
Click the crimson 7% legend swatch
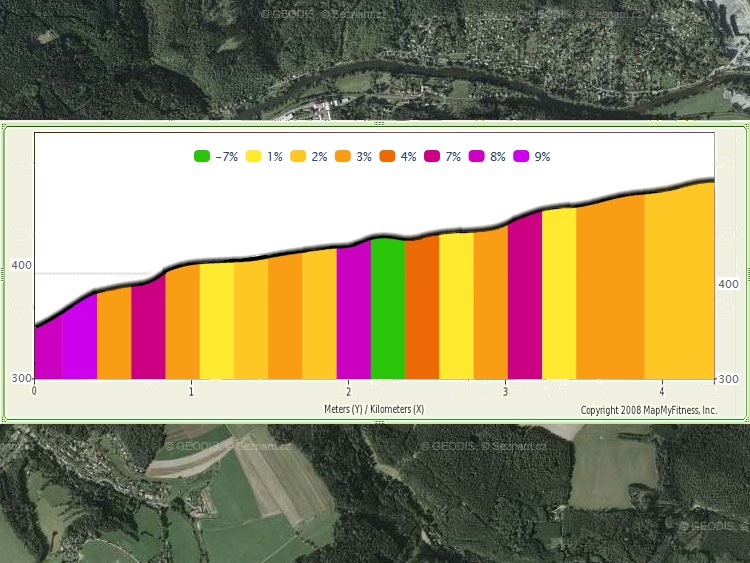coord(431,156)
